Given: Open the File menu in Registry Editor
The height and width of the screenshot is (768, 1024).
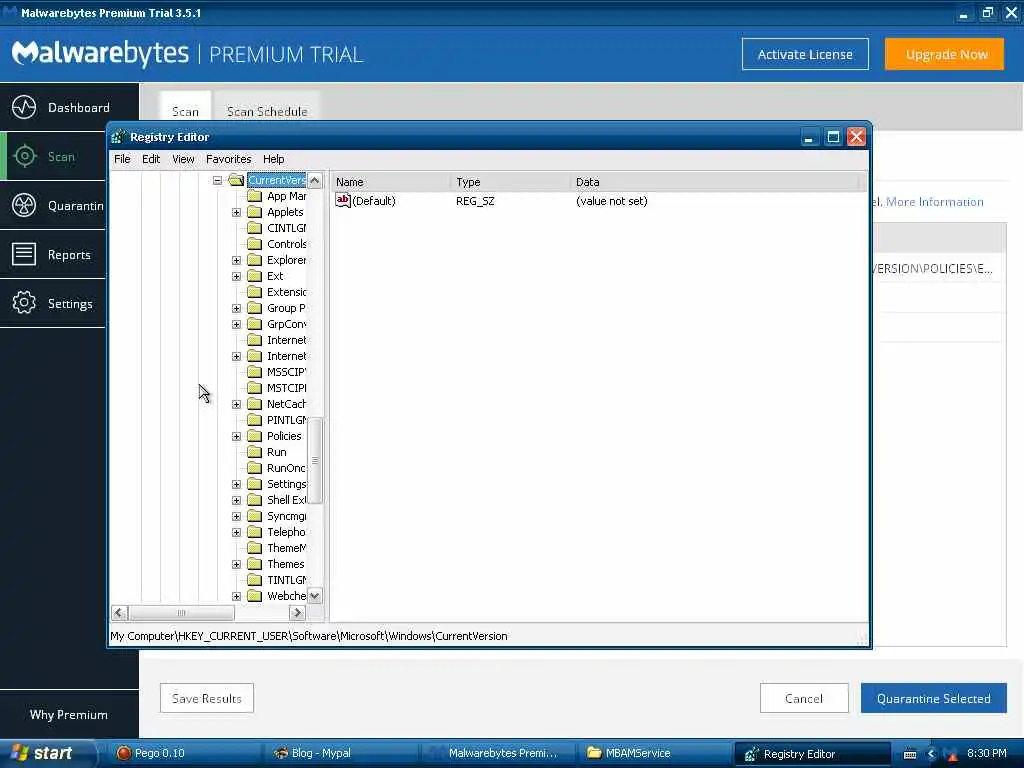Looking at the screenshot, I should pyautogui.click(x=122, y=159).
